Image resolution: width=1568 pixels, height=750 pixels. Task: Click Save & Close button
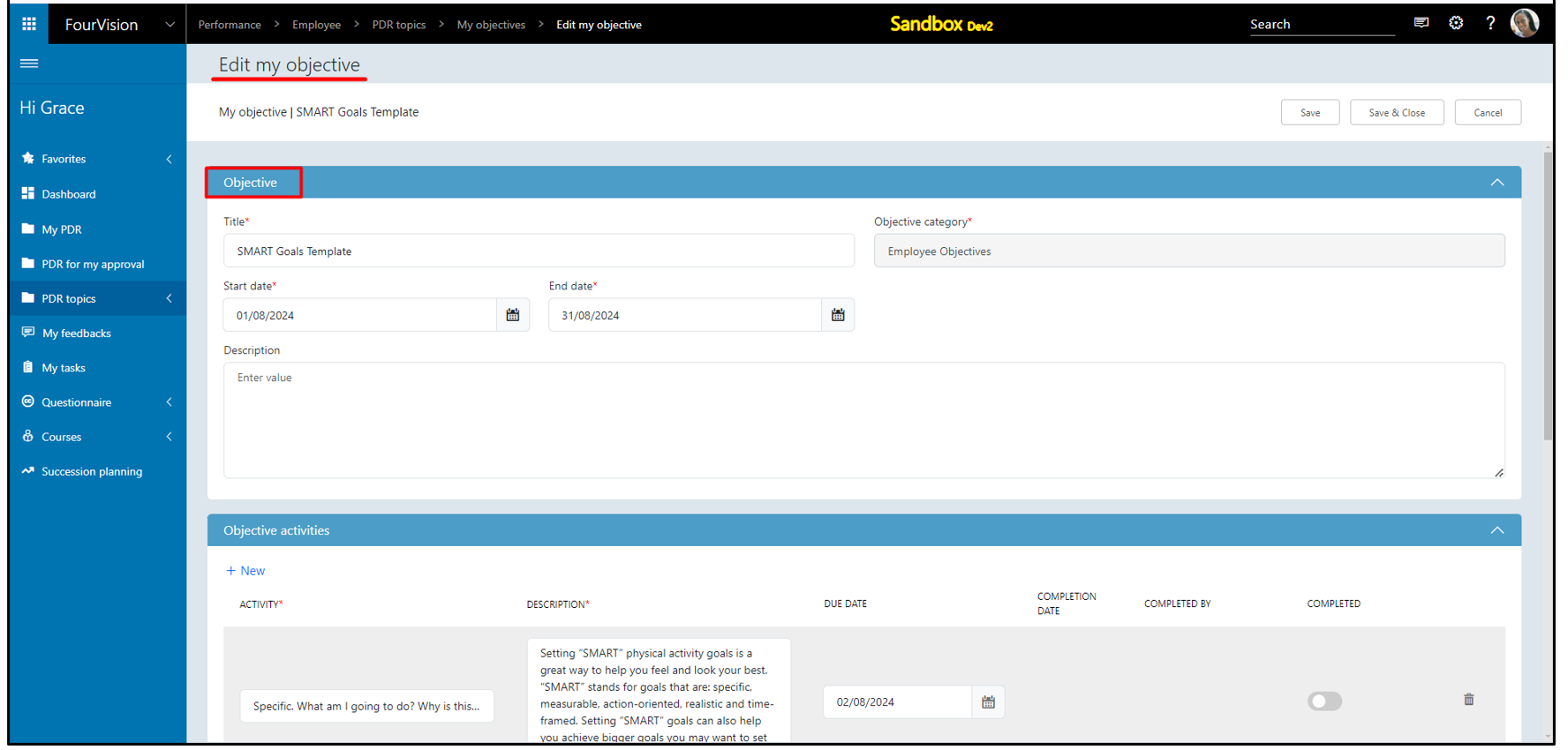(1397, 112)
